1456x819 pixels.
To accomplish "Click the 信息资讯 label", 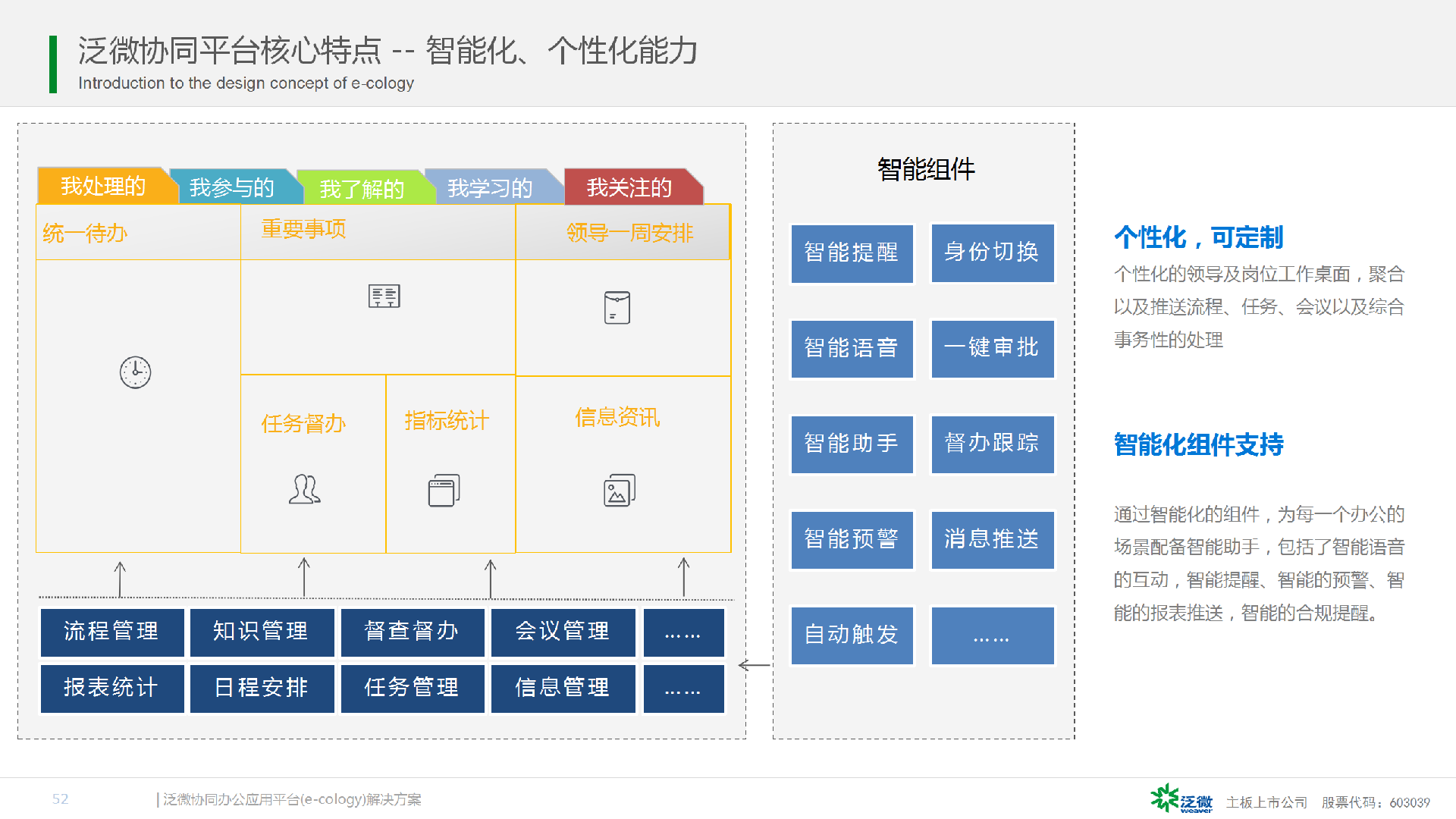I will 617,417.
